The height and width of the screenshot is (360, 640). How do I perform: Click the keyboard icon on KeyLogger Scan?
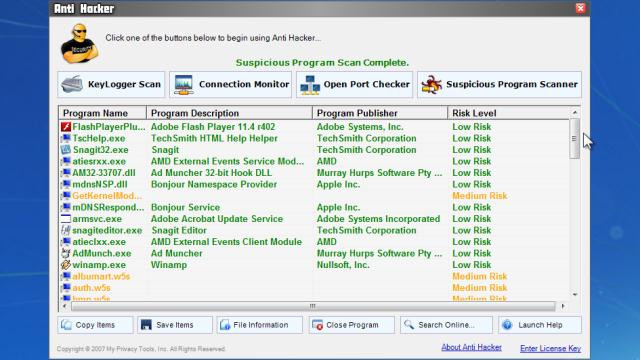pyautogui.click(x=72, y=84)
